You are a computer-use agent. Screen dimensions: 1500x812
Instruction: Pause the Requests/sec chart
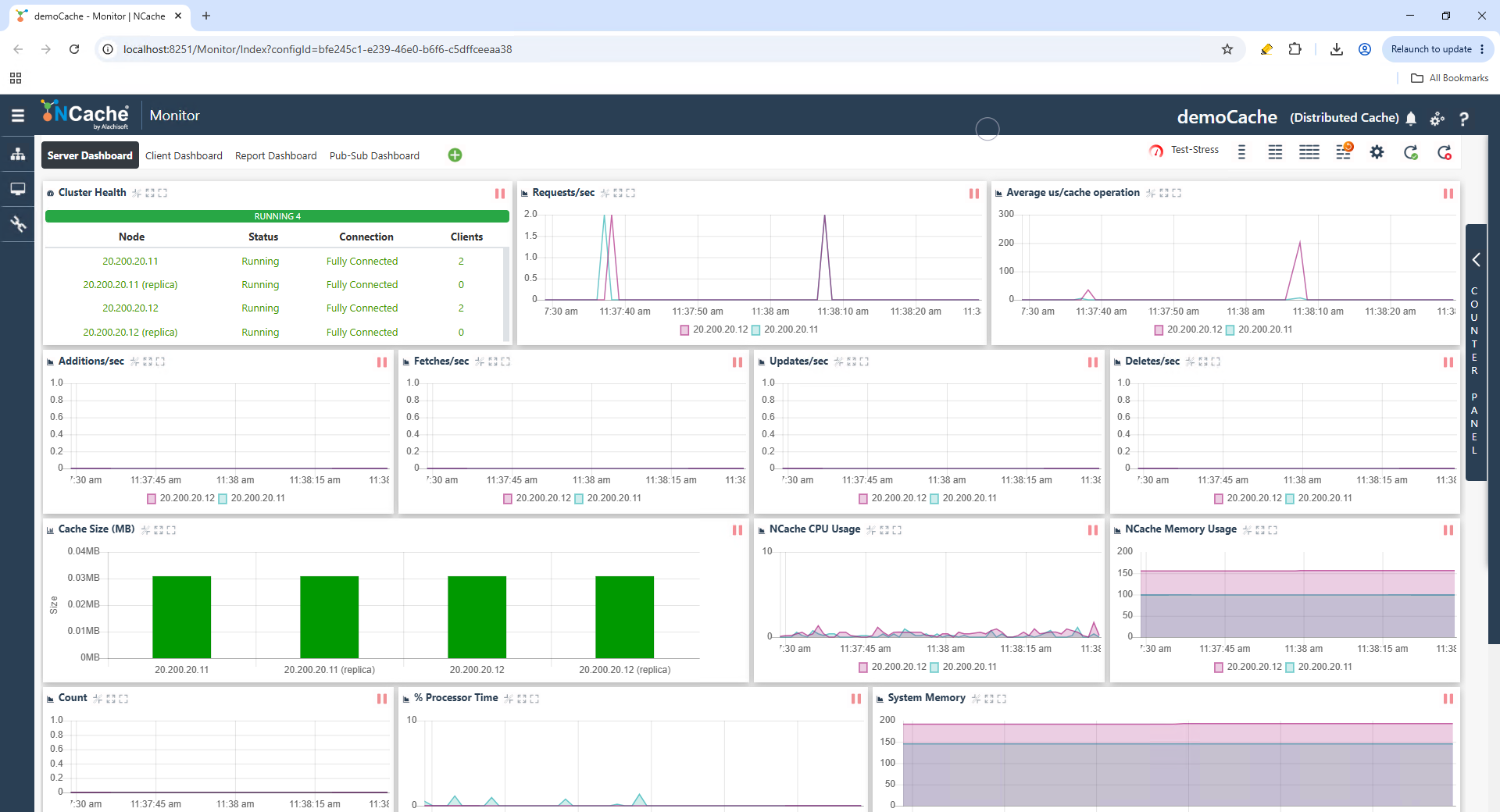(974, 194)
